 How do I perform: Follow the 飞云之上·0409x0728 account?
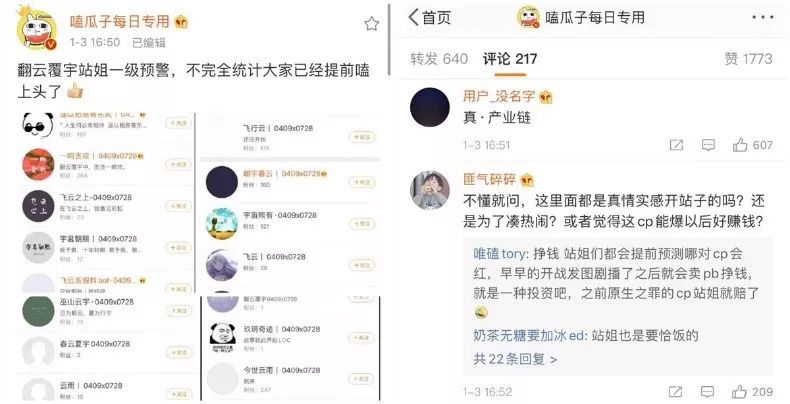click(x=178, y=206)
